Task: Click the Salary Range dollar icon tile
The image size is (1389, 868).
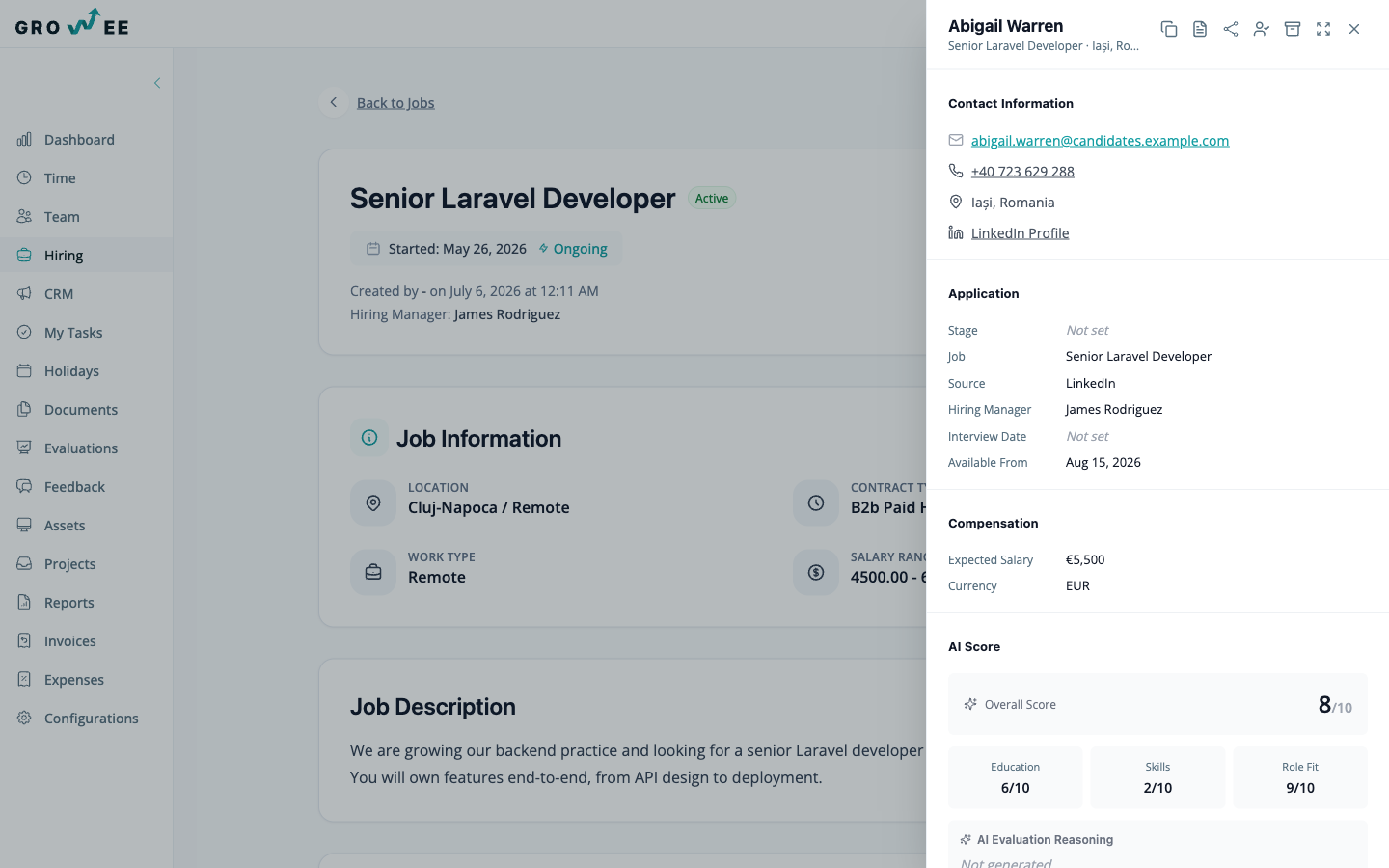Action: (816, 573)
